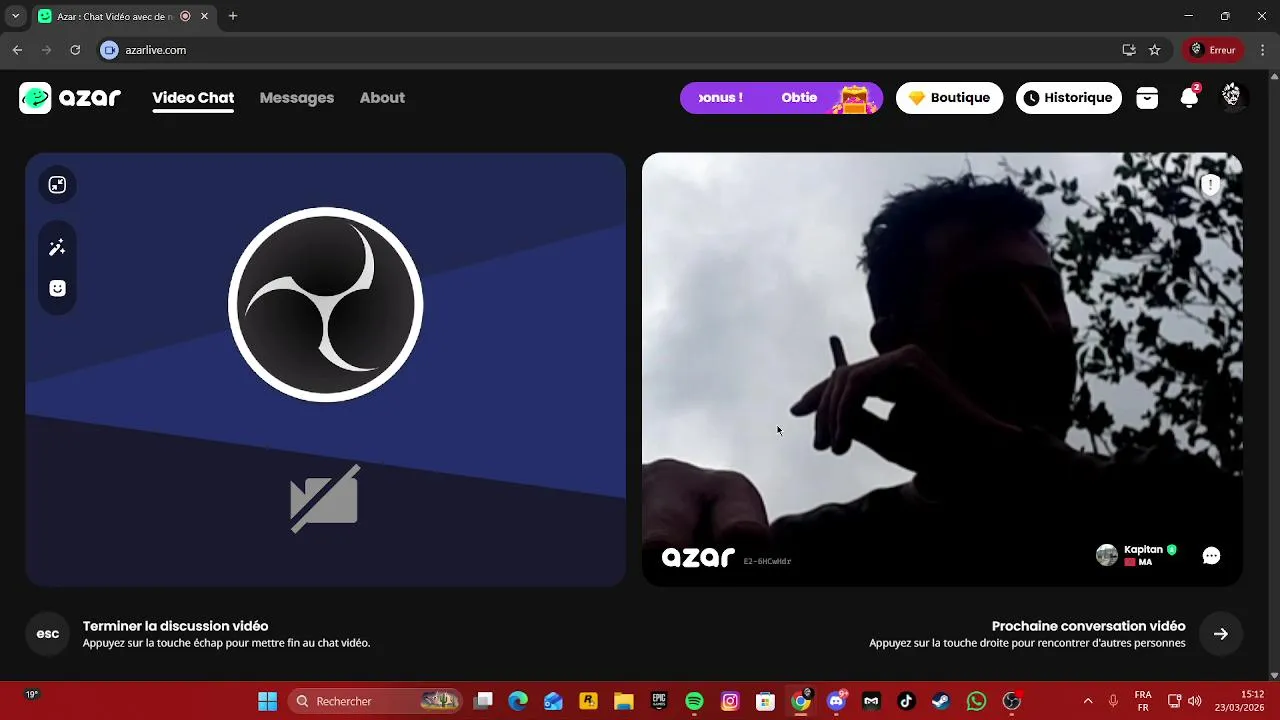Viewport: 1280px width, 720px height.
Task: Open Historique match history
Action: 1069,98
